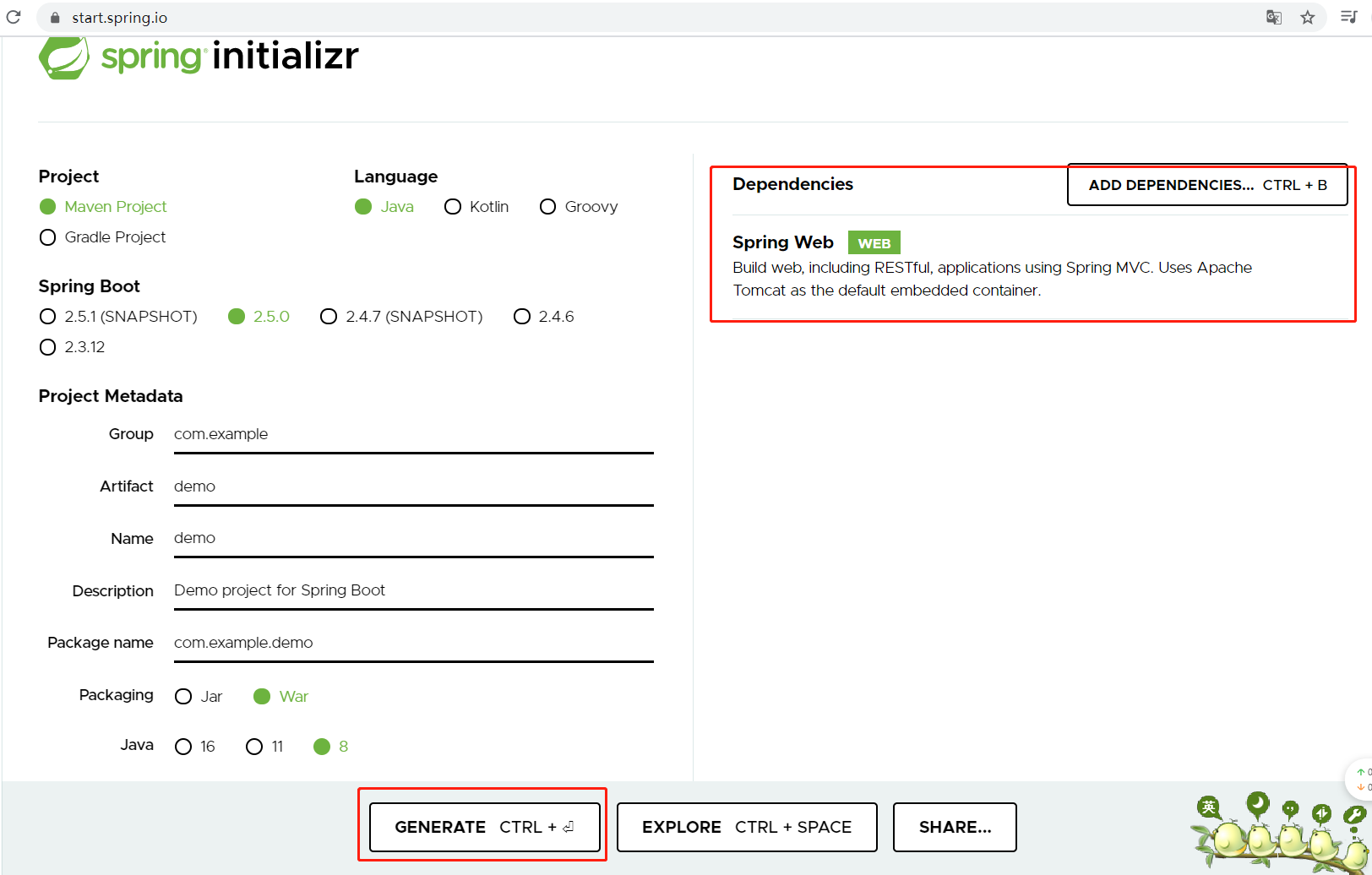This screenshot has height=875, width=1372.
Task: Click the Artifact input field
Action: coord(414,487)
